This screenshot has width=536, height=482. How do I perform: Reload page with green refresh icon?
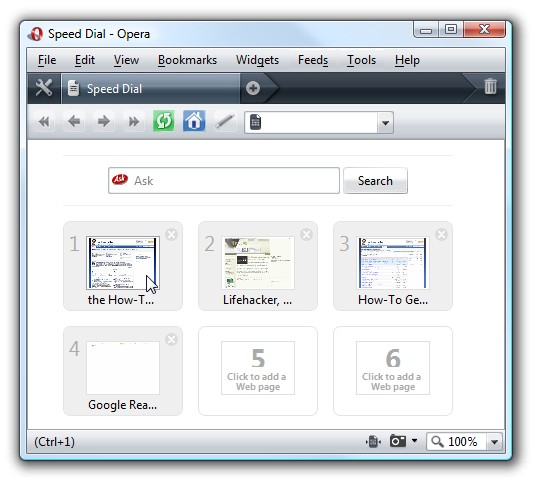(164, 121)
